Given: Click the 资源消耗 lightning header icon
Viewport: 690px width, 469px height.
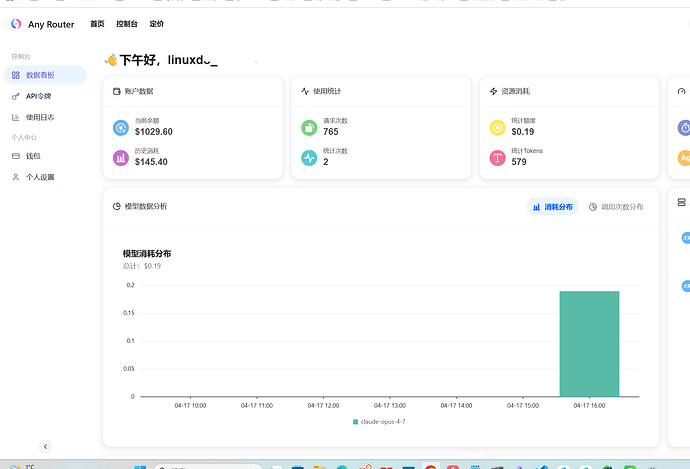Looking at the screenshot, I should [493, 91].
